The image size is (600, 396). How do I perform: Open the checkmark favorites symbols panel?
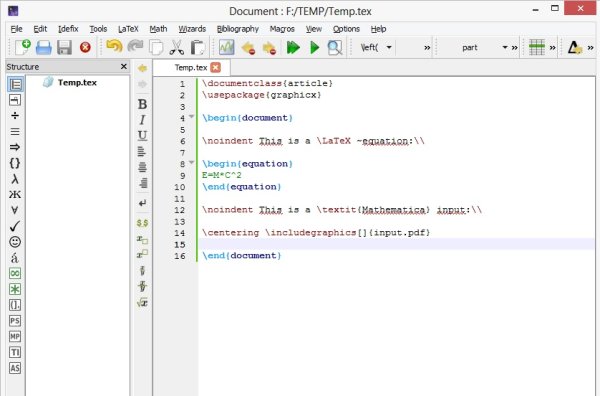tap(15, 226)
